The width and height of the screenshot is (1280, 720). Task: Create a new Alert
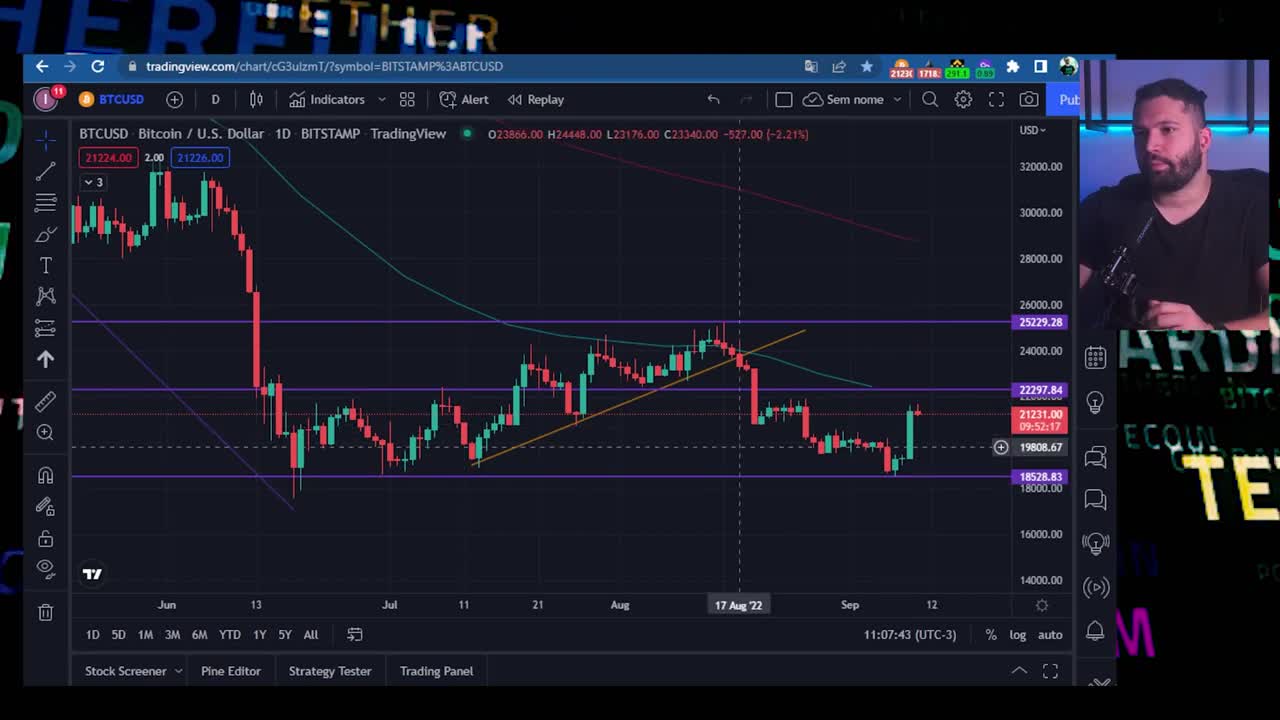point(464,99)
